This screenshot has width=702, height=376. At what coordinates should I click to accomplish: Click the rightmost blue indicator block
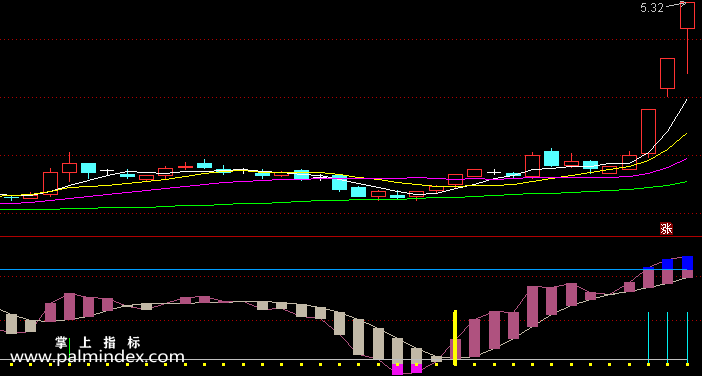(x=688, y=263)
